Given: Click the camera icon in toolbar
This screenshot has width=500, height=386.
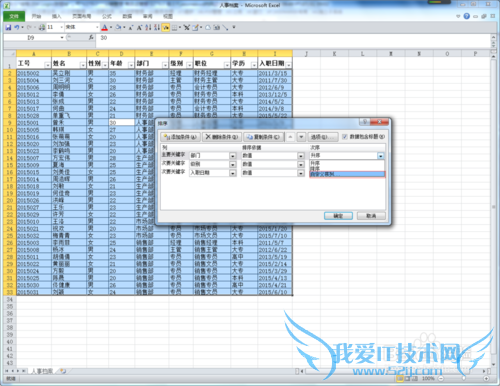Looking at the screenshot, I should point(217,27).
